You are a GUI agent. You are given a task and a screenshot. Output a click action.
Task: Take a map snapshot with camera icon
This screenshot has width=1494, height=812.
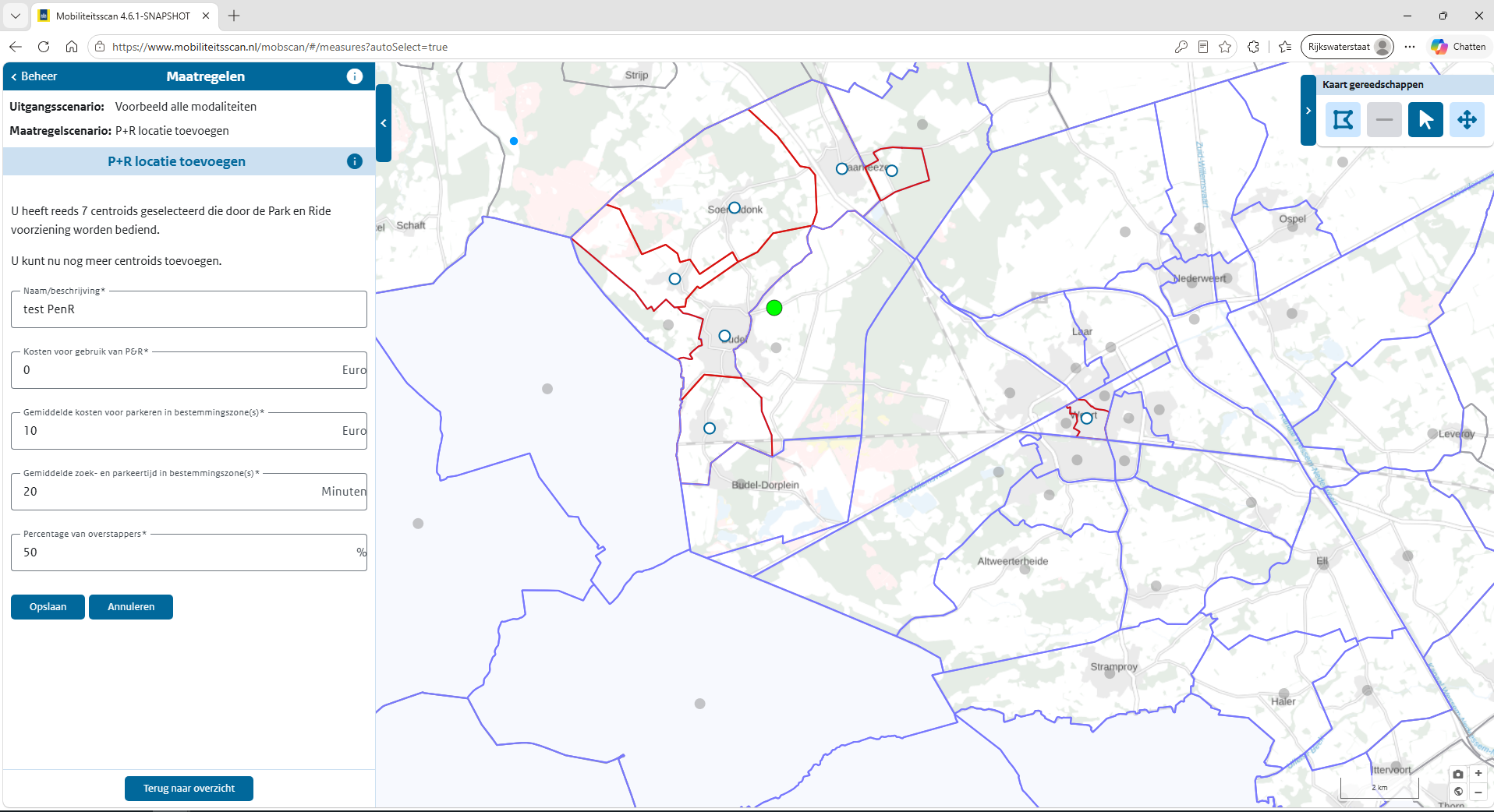click(x=1457, y=774)
